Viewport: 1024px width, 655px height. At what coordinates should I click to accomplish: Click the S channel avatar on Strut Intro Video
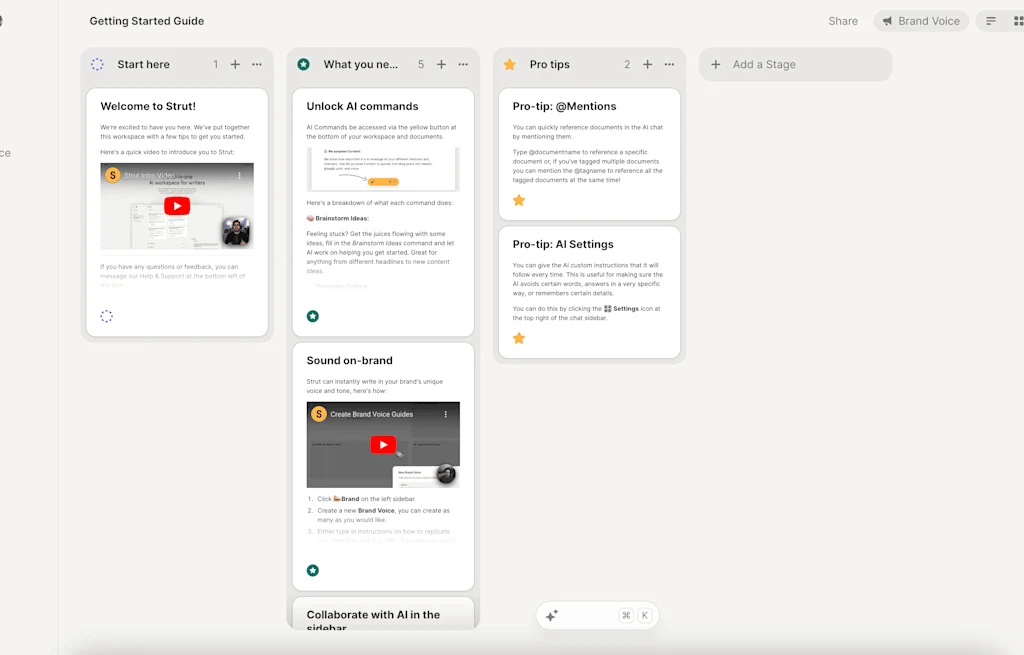coord(113,175)
